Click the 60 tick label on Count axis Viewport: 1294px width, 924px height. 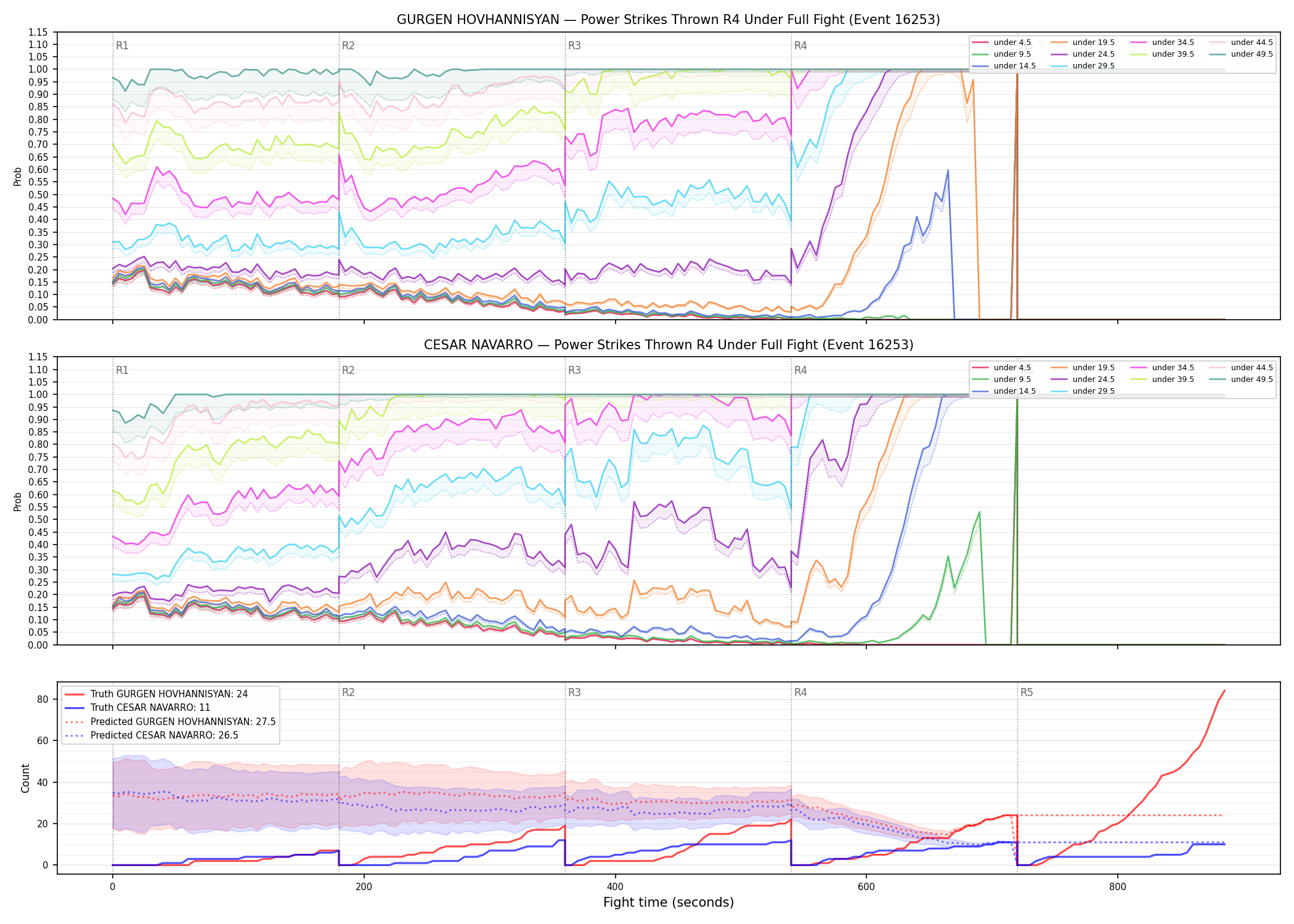coord(43,740)
